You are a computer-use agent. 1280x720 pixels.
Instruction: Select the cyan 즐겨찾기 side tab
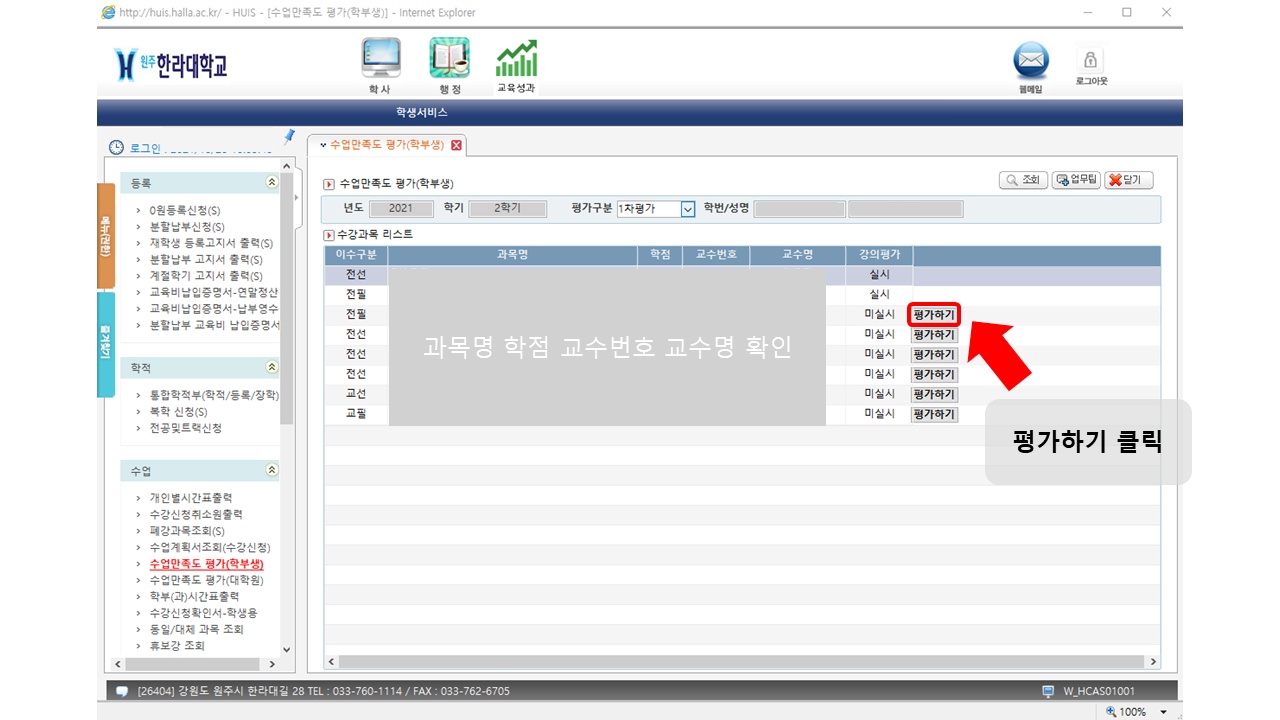(x=105, y=343)
